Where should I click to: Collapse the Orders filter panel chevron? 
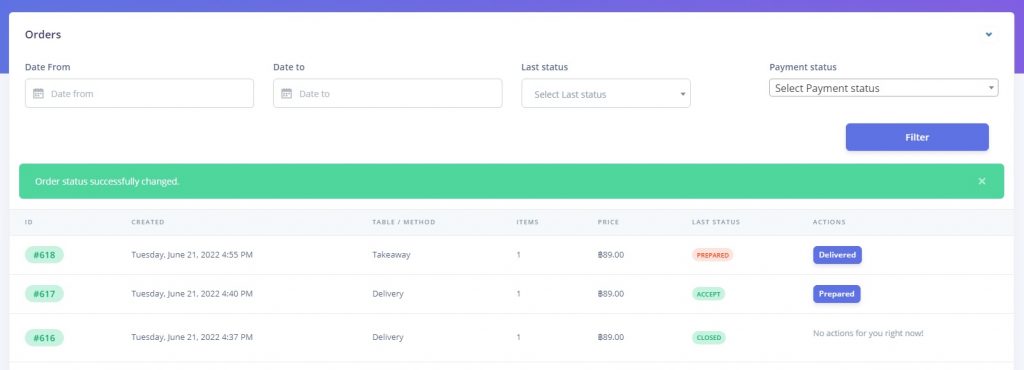pos(989,35)
